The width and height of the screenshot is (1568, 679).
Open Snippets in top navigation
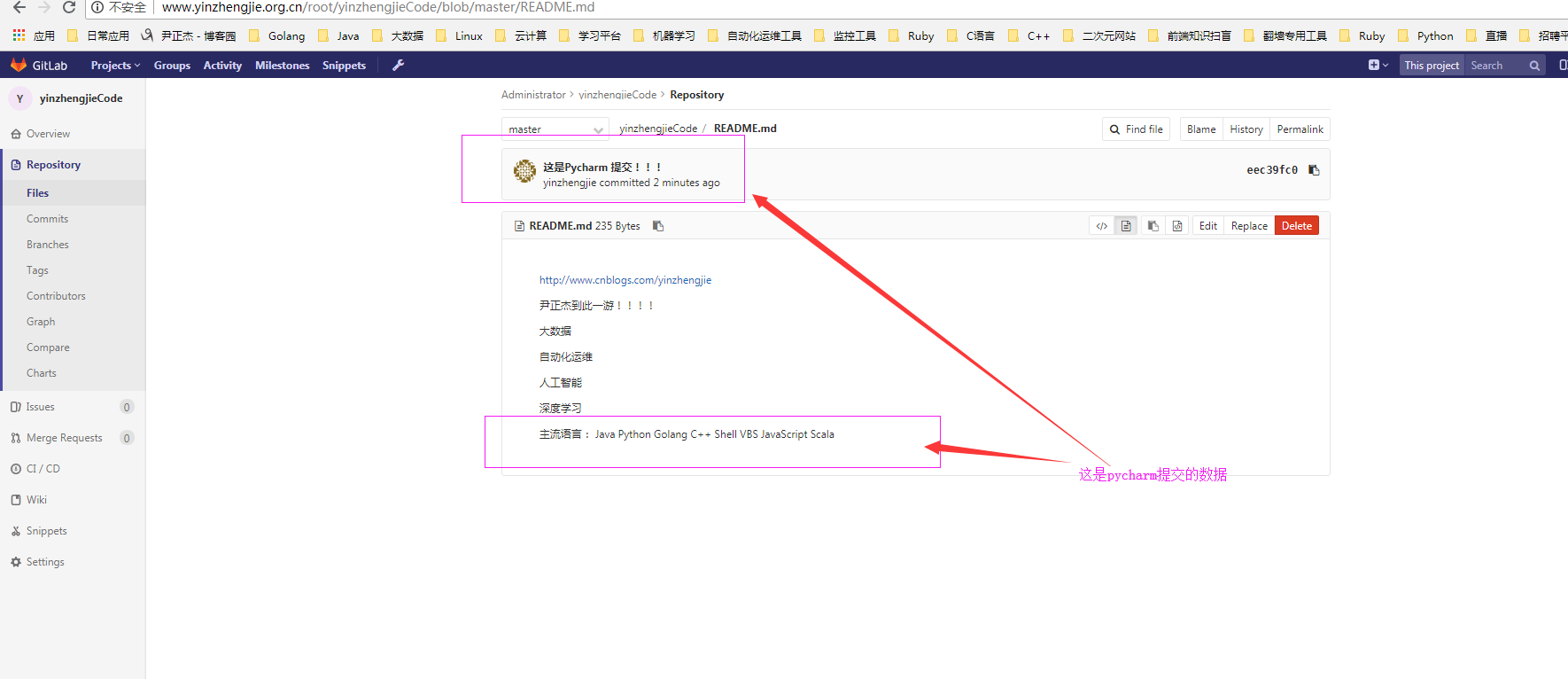point(344,66)
